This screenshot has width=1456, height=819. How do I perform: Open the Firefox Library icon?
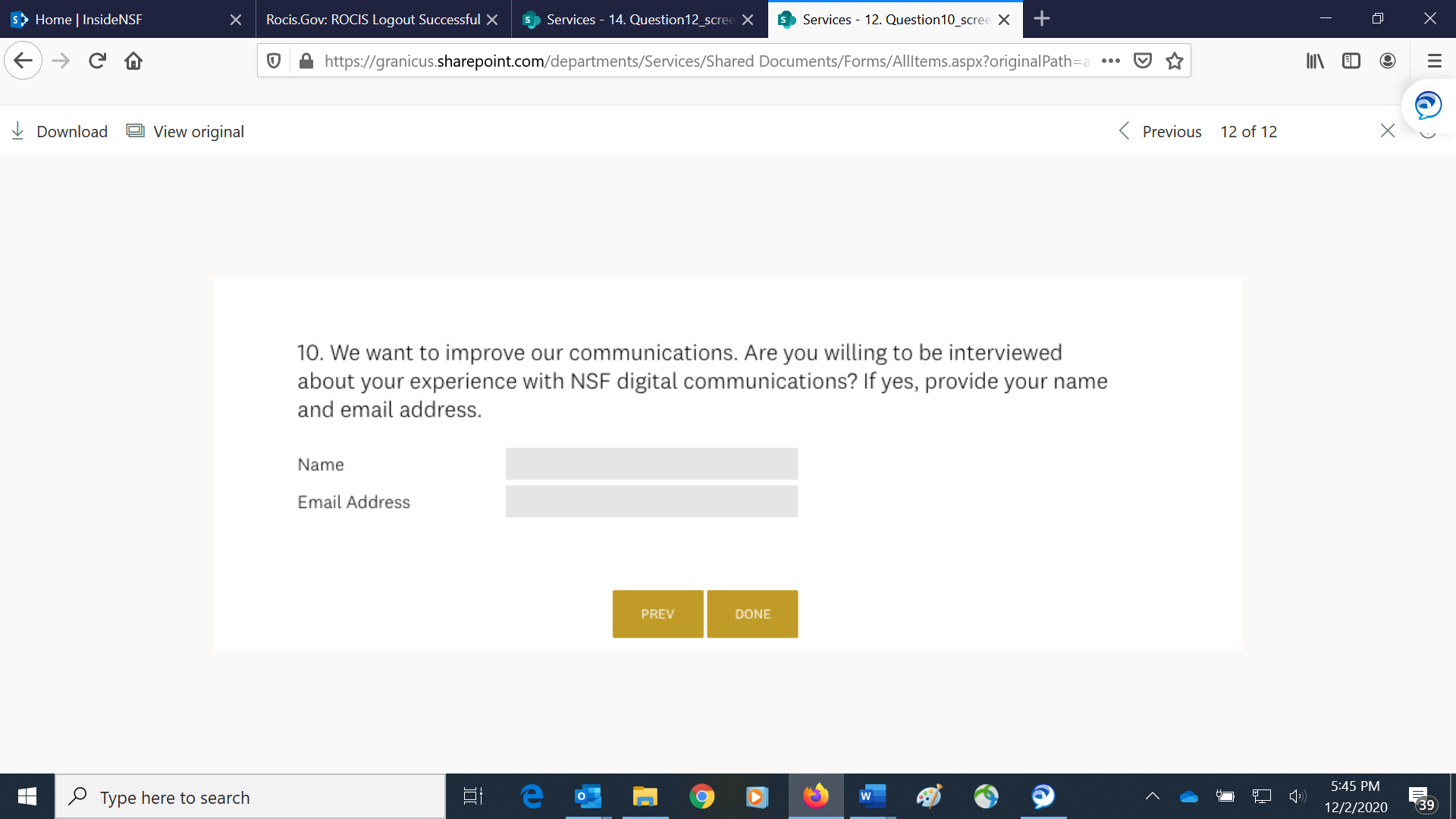tap(1314, 61)
